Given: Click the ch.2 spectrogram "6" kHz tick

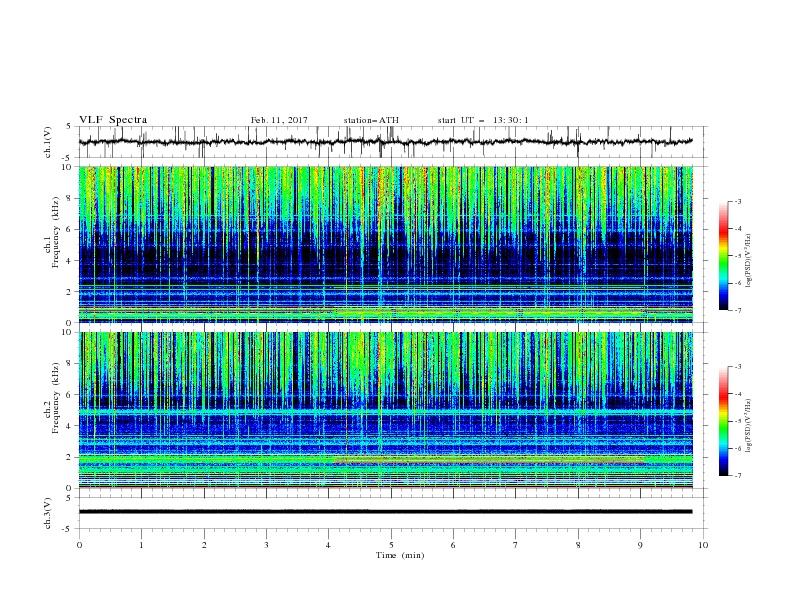Looking at the screenshot, I should point(69,395).
